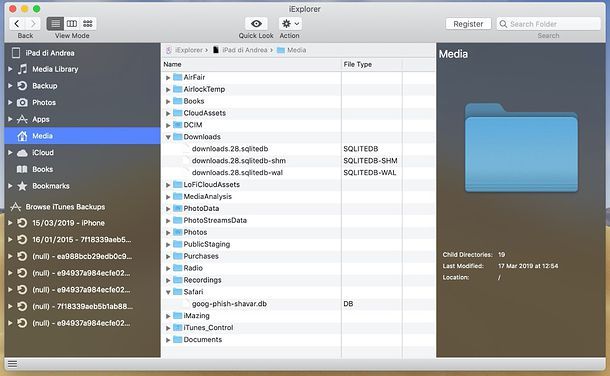Select the Purchases folder

(201, 256)
